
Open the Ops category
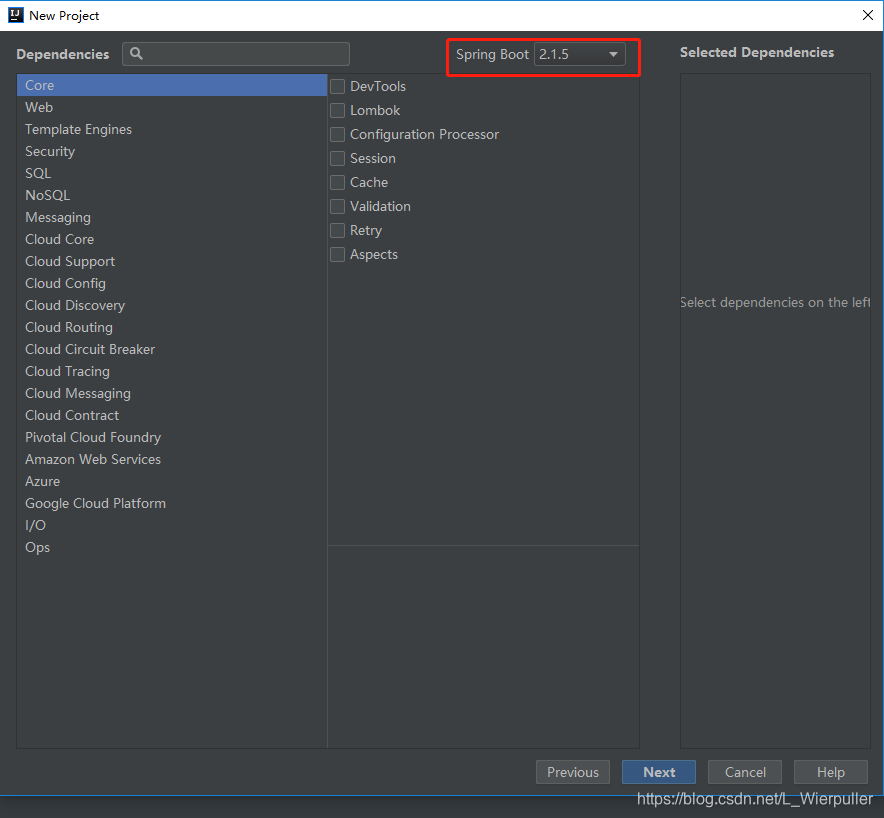pyautogui.click(x=172, y=547)
